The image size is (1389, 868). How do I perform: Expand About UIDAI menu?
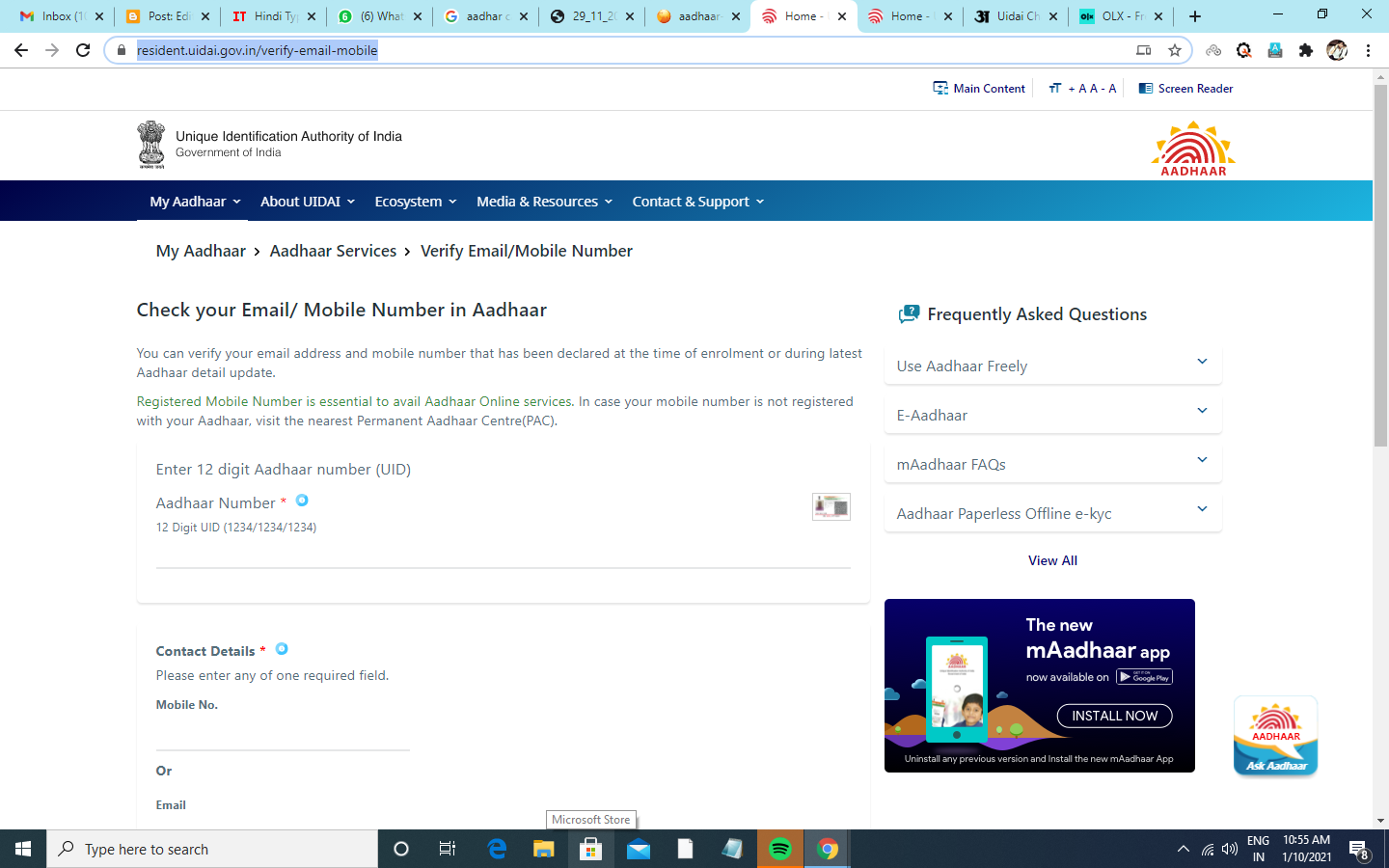(x=308, y=202)
